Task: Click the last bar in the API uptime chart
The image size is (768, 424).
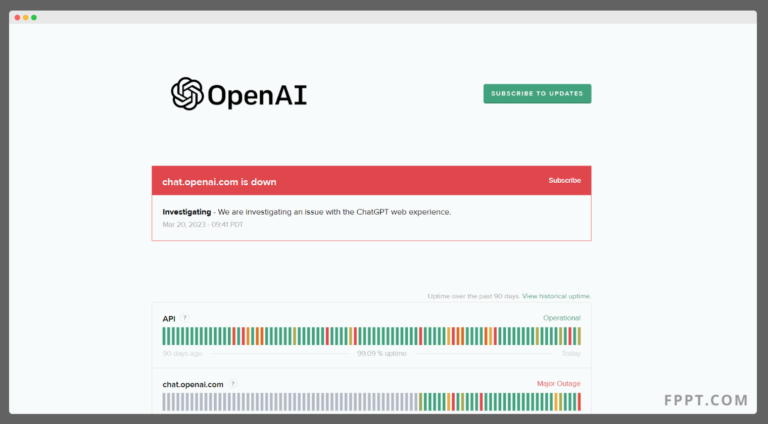Action: [x=579, y=336]
